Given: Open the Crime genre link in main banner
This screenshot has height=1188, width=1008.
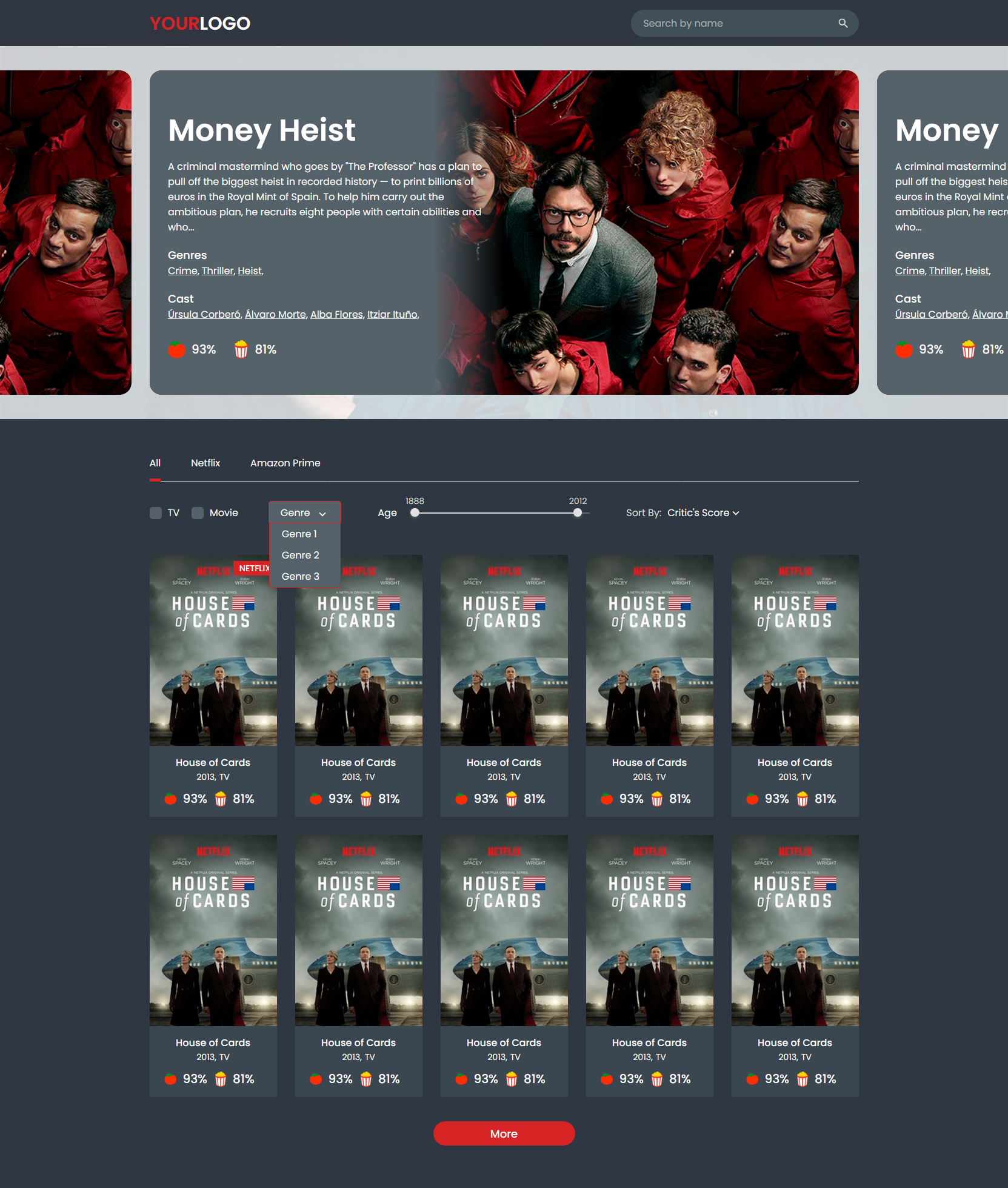Looking at the screenshot, I should 182,270.
